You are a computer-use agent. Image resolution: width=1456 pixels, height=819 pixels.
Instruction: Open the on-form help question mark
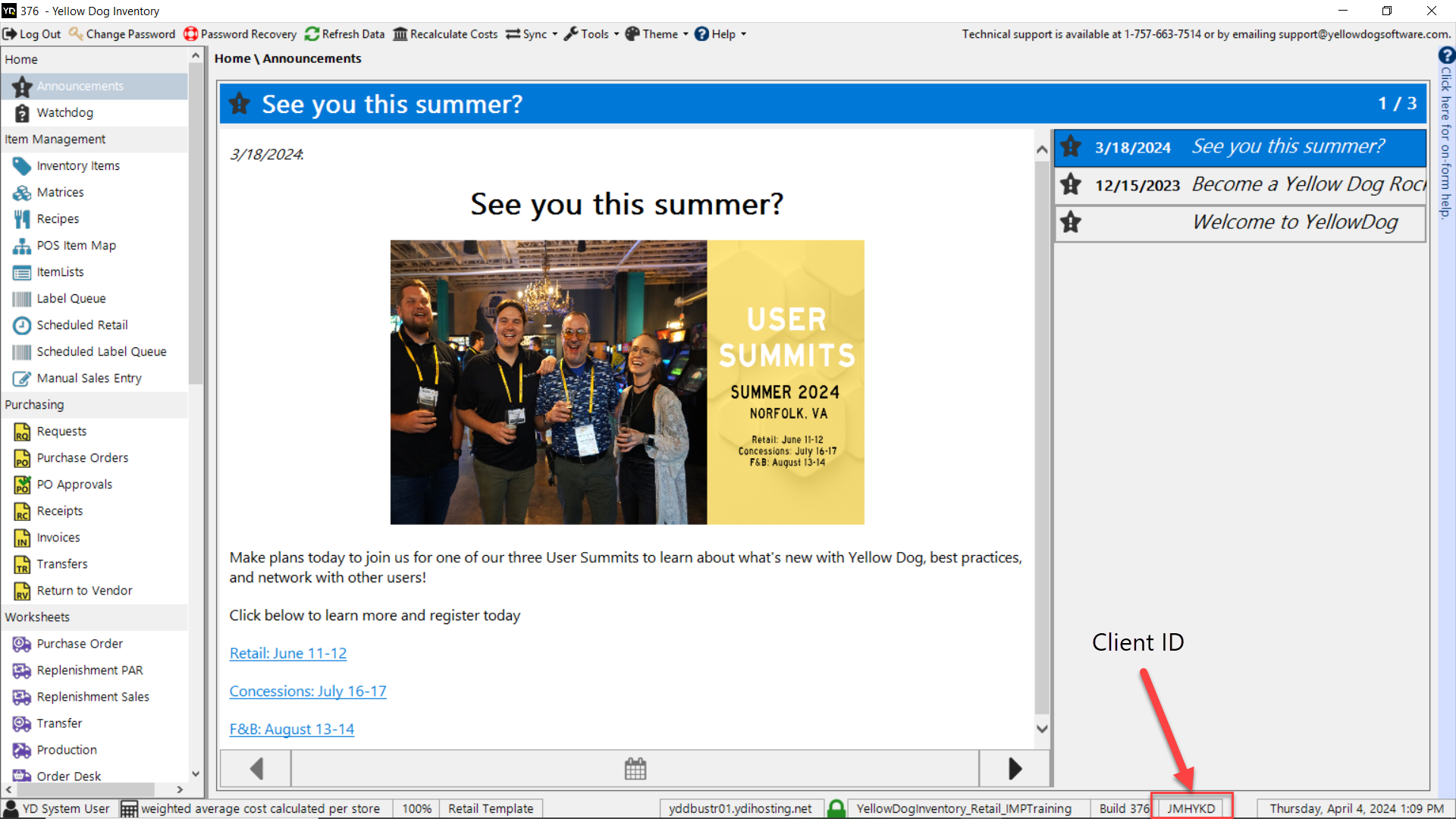tap(1446, 55)
